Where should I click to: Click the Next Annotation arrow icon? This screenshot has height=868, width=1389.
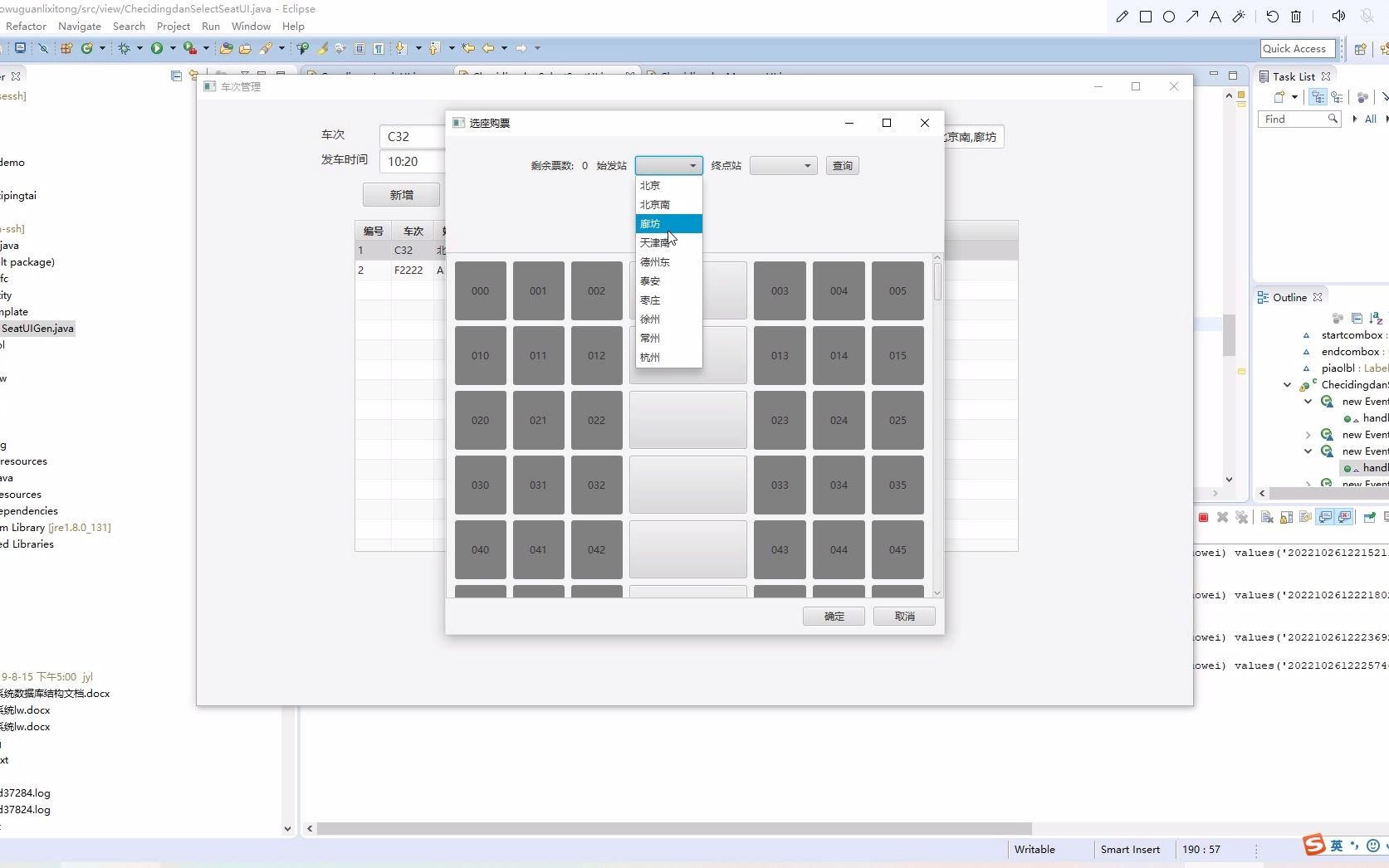(401, 48)
